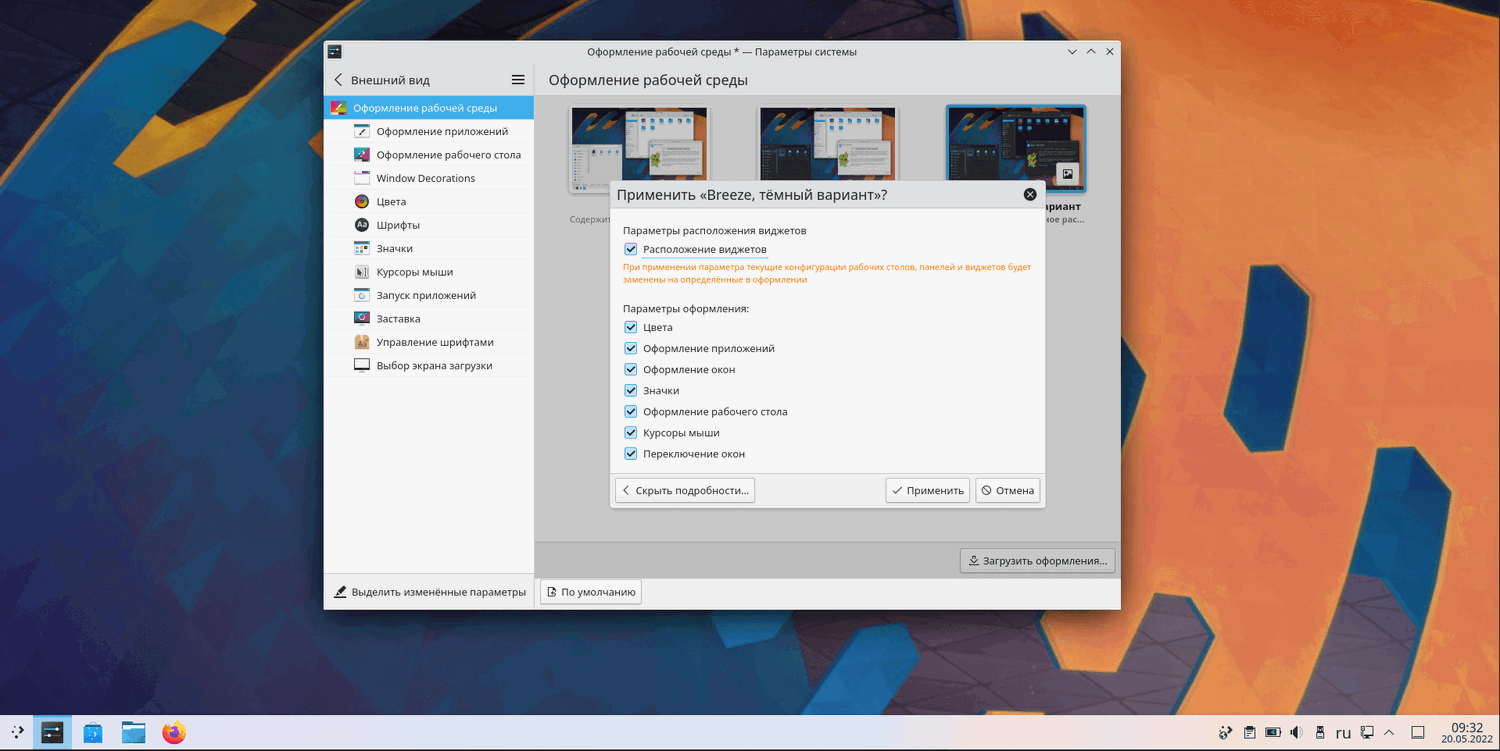1500x751 pixels.
Task: Select the Оформление рабочей среды sidebar item
Action: 429,108
